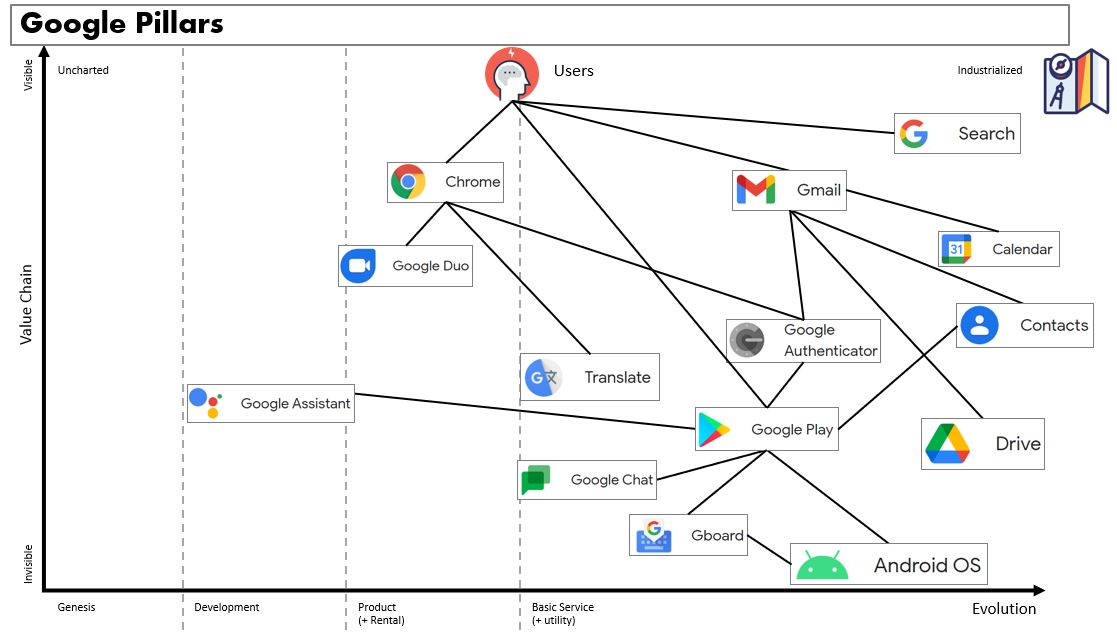Screen dimensions: 1117x635
Task: Select the Gboard keyboard icon
Action: pyautogui.click(x=654, y=535)
